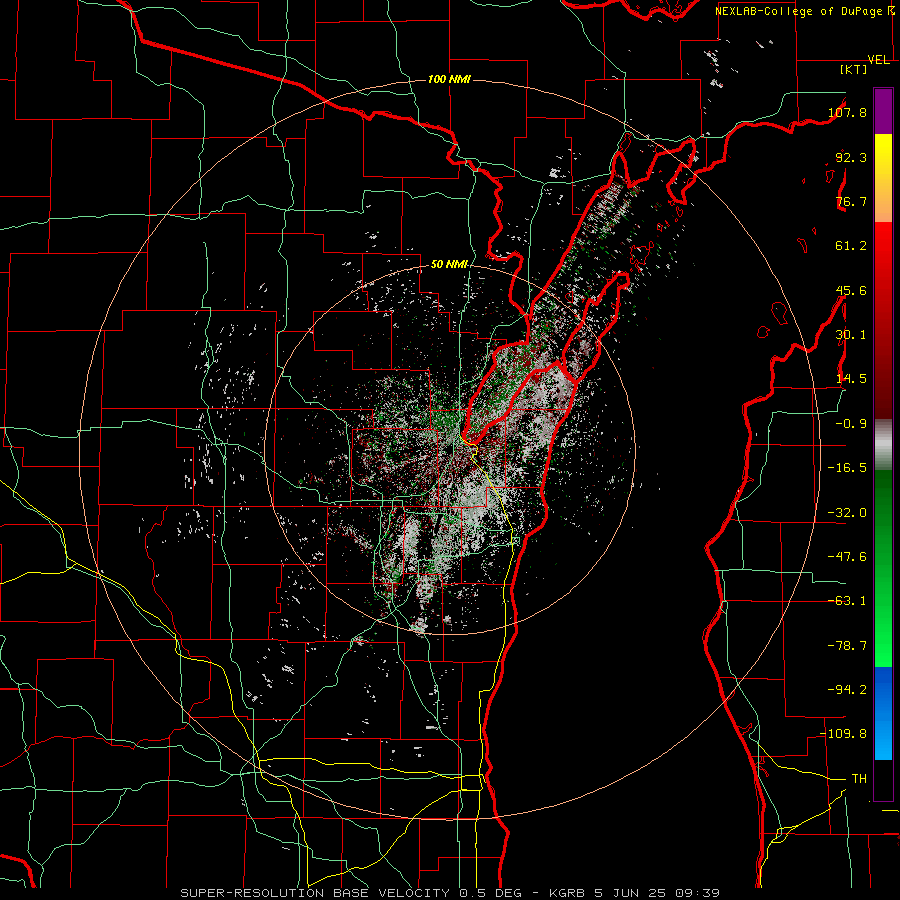Click the -78.7 velocity scale value
Screen dimensions: 900x900
847,646
